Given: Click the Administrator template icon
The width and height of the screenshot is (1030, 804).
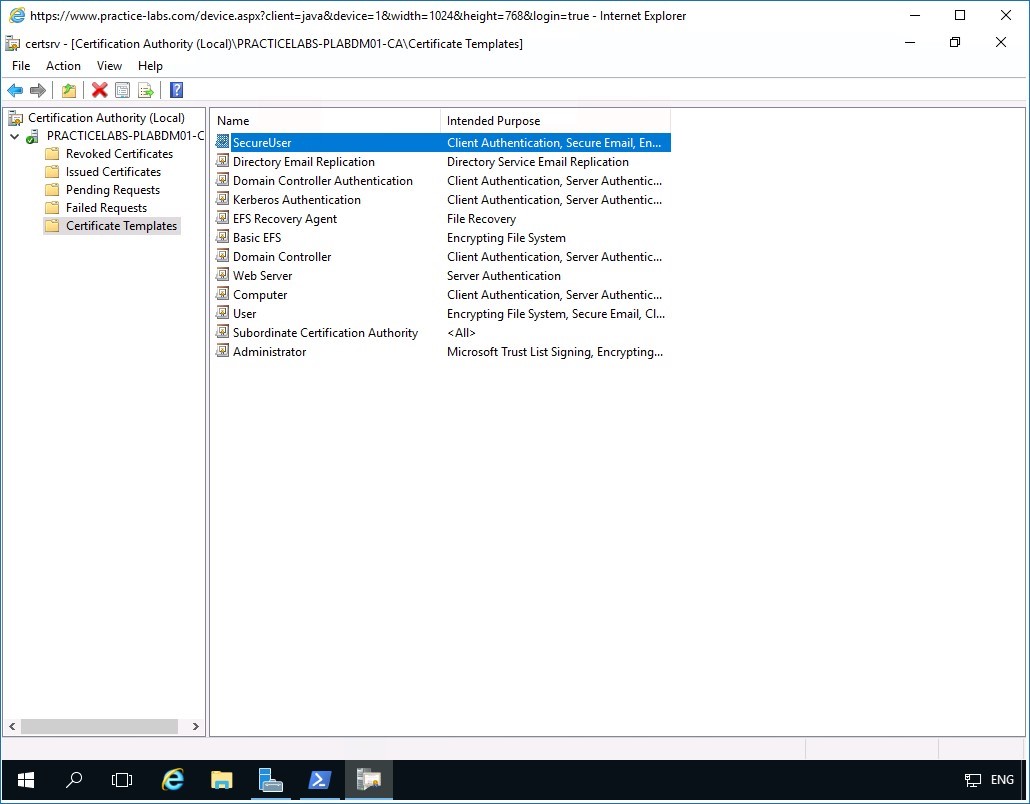Looking at the screenshot, I should pos(223,351).
